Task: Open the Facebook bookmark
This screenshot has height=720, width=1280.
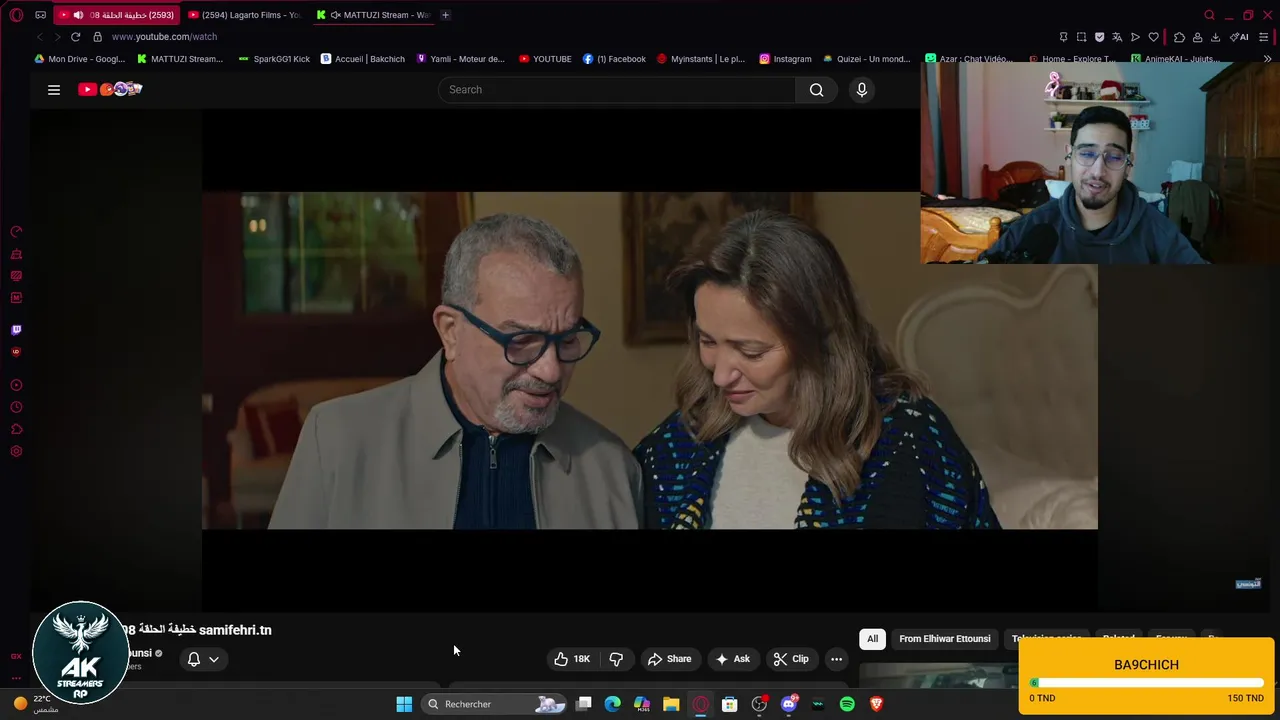Action: pyautogui.click(x=614, y=59)
